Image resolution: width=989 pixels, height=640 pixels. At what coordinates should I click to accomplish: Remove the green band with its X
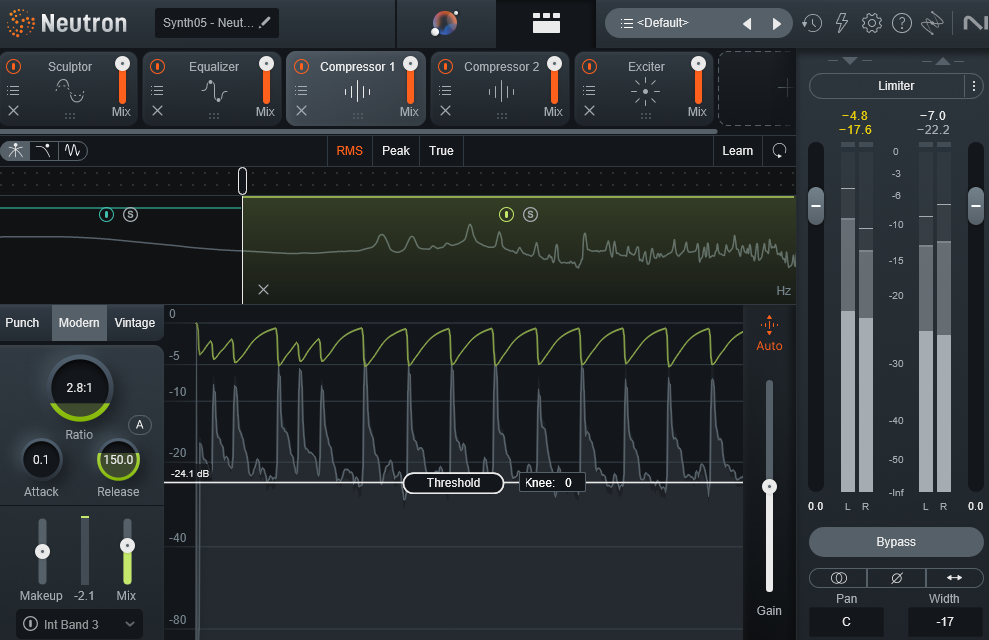(264, 289)
